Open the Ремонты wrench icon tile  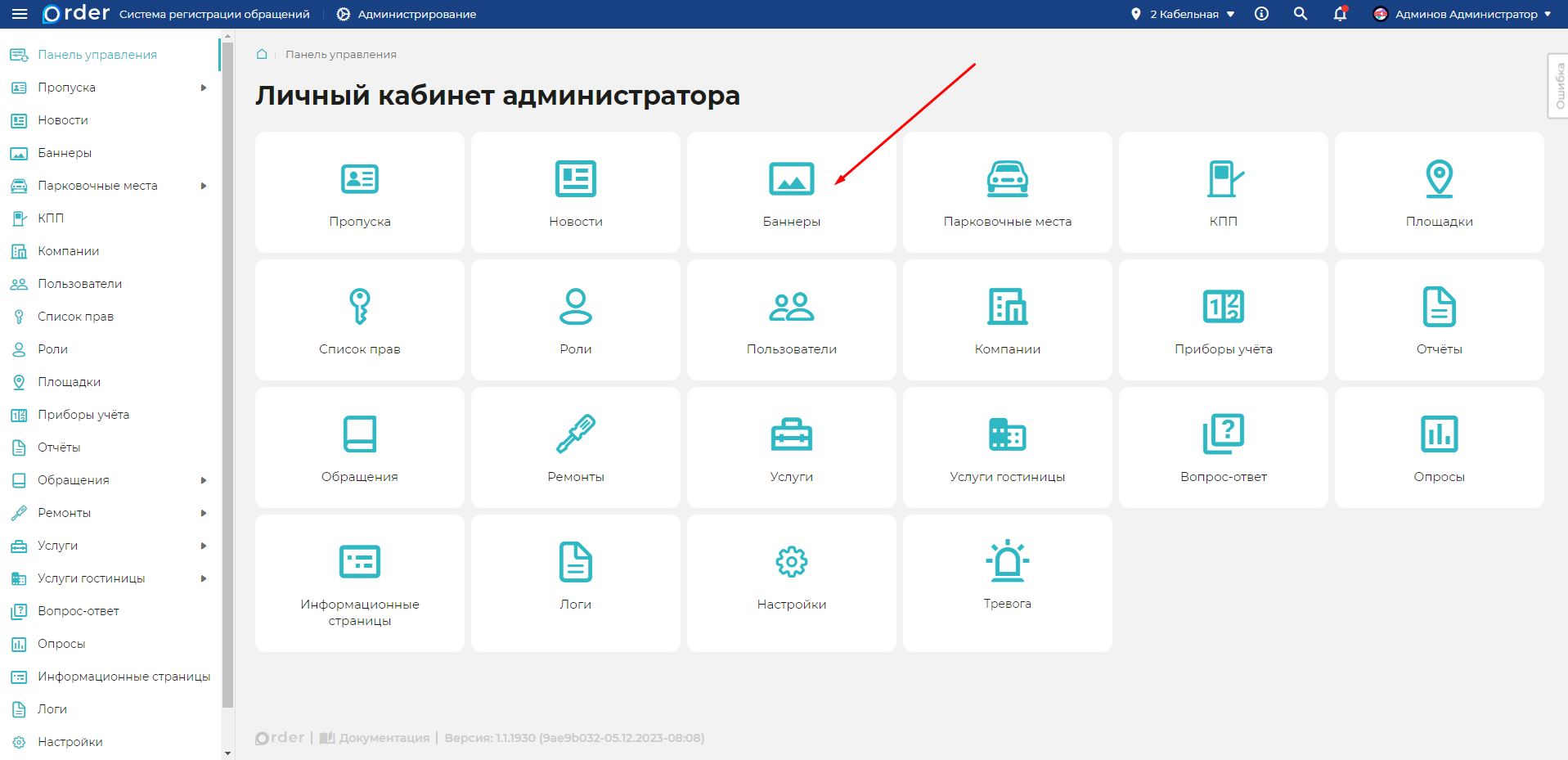(576, 434)
